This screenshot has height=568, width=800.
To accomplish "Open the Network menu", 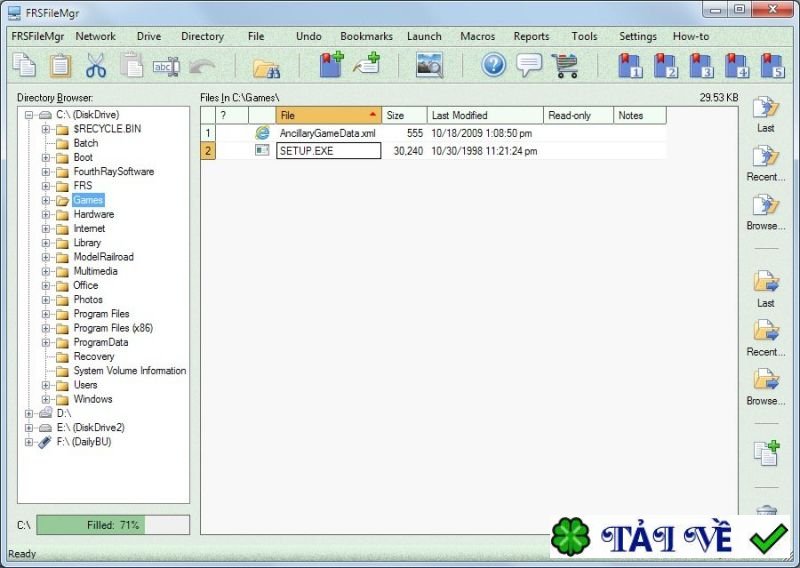I will pyautogui.click(x=95, y=36).
